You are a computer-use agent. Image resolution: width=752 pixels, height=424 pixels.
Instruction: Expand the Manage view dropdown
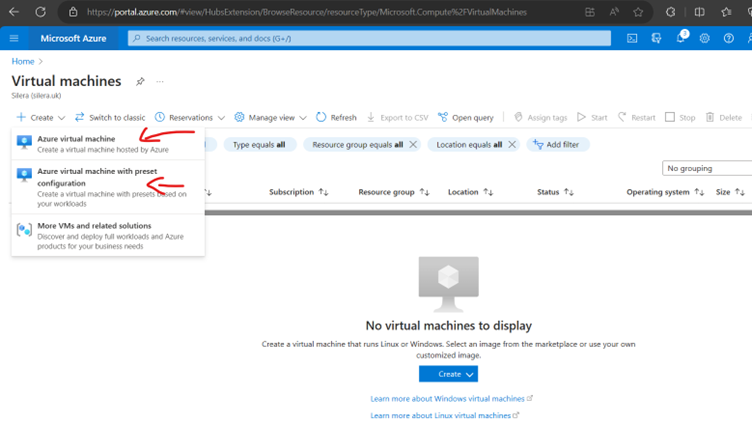[x=270, y=117]
